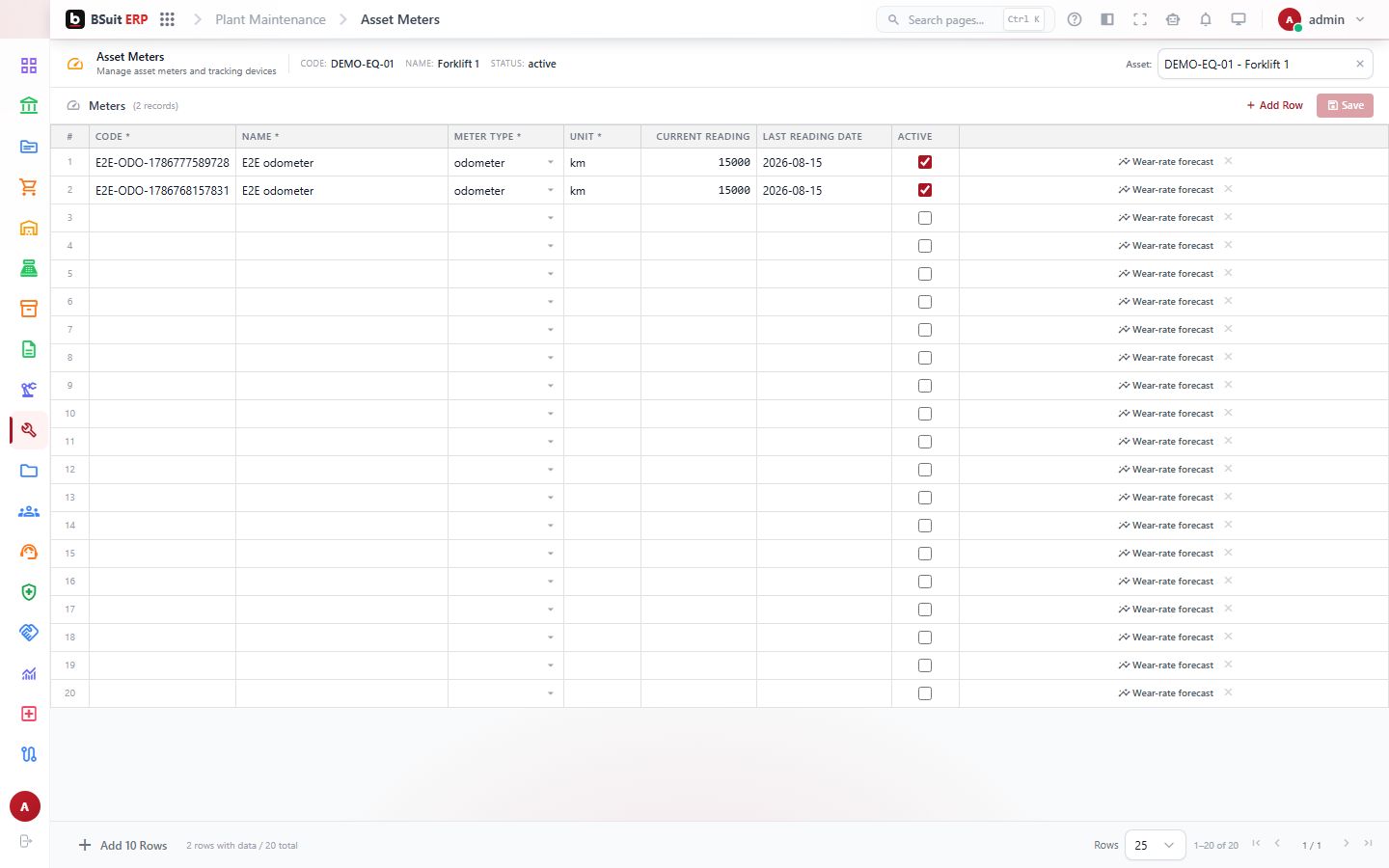
Task: Open the blue route/workflow icon in sidebar
Action: point(29,754)
